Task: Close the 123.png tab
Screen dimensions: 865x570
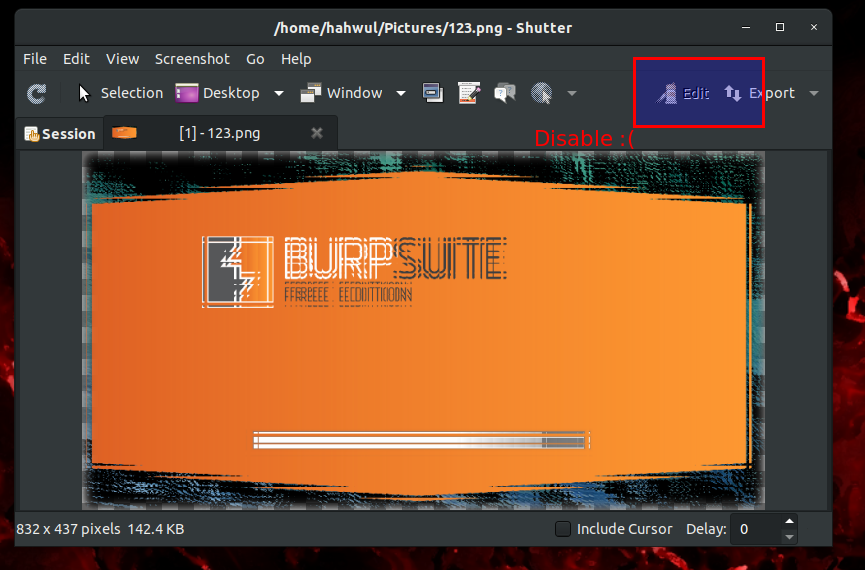Action: pos(317,133)
